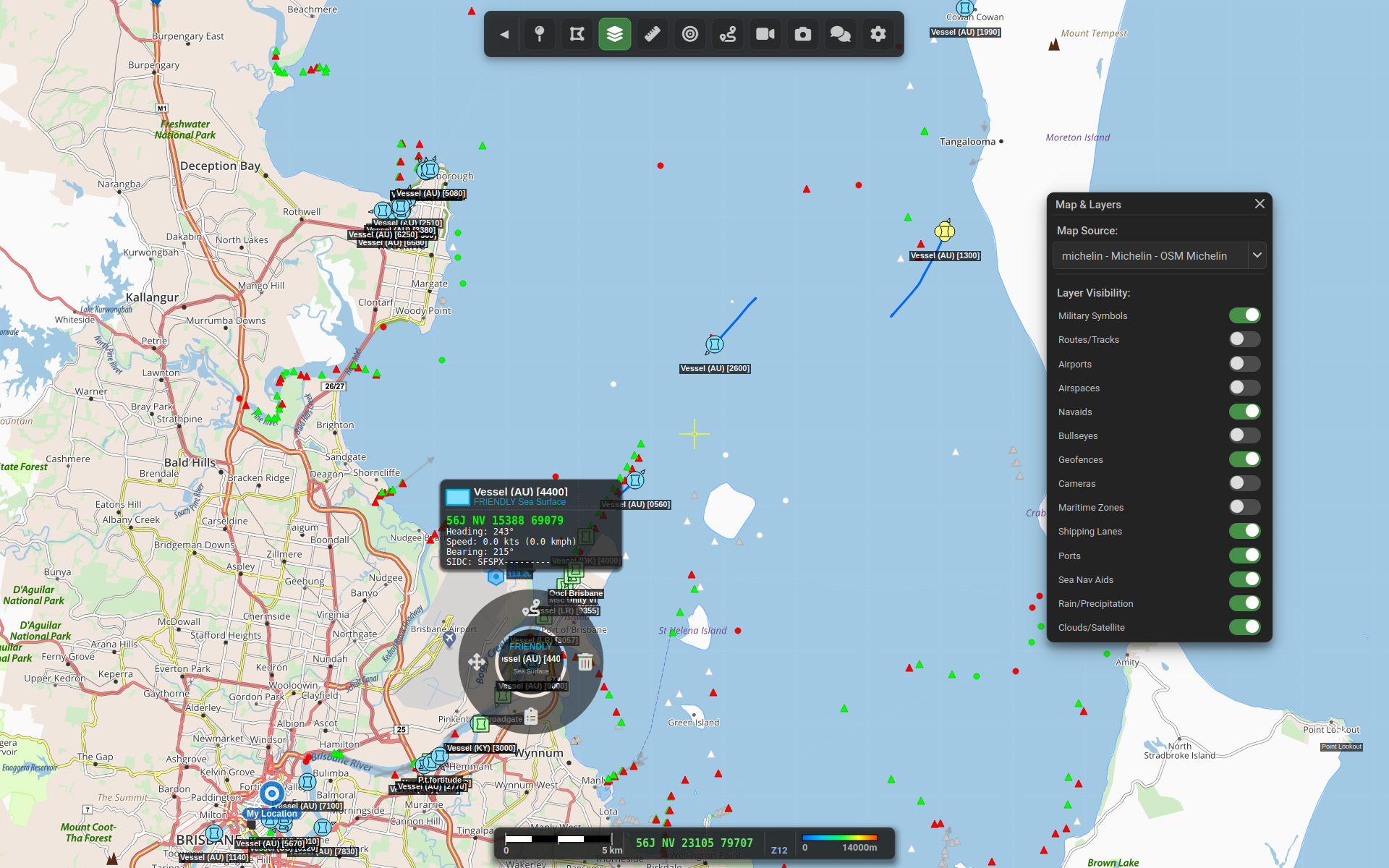Click the My Location label
This screenshot has width=1389, height=868.
(271, 814)
